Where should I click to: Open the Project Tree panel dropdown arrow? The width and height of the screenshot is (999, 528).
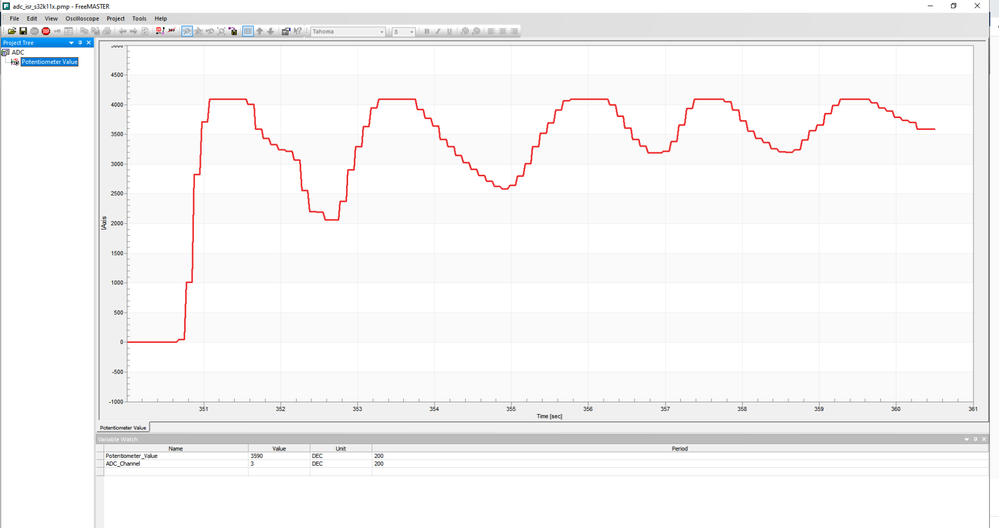[x=71, y=43]
